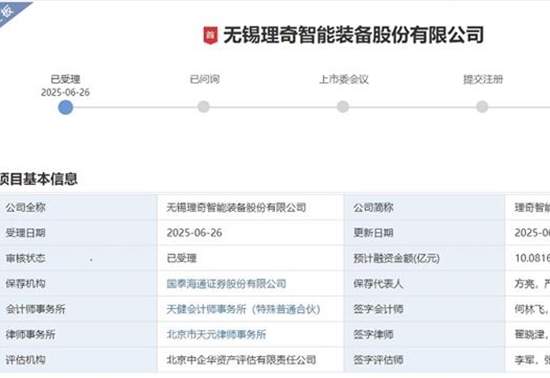Select the 公司全称 value cell
Image resolution: width=550 pixels, height=378 pixels.
pyautogui.click(x=251, y=207)
